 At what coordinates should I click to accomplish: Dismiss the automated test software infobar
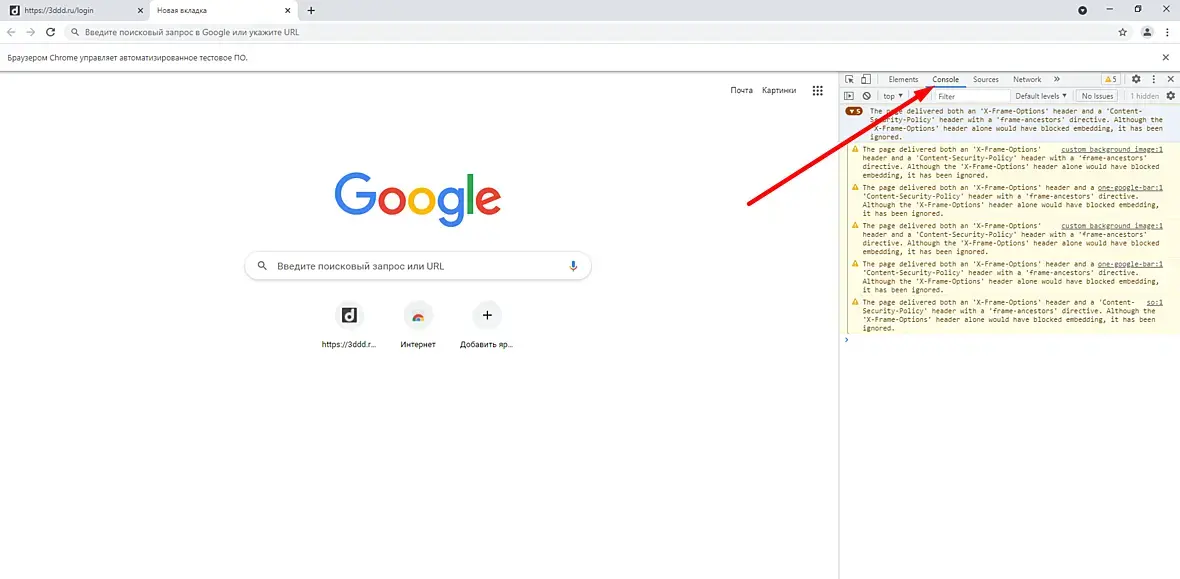(1166, 57)
